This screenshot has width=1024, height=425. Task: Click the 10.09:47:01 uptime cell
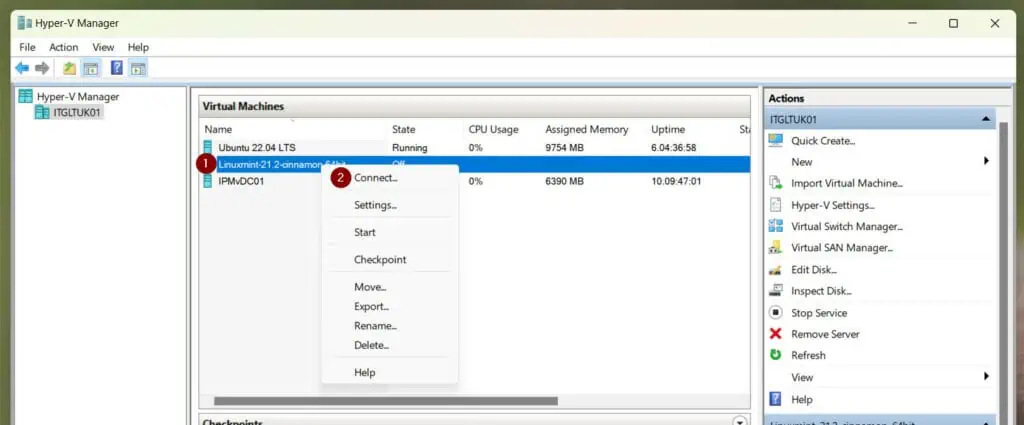click(x=676, y=181)
